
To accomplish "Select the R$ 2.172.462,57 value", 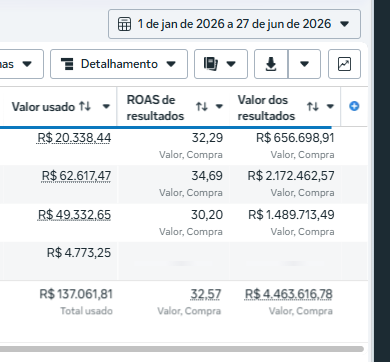I will pyautogui.click(x=291, y=176).
